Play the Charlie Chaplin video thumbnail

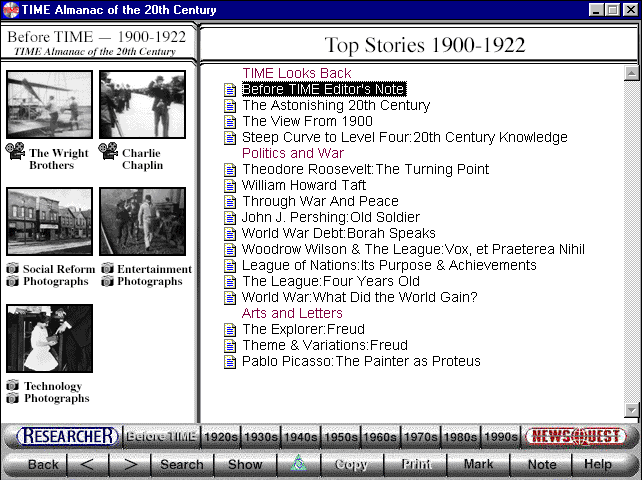coord(142,104)
